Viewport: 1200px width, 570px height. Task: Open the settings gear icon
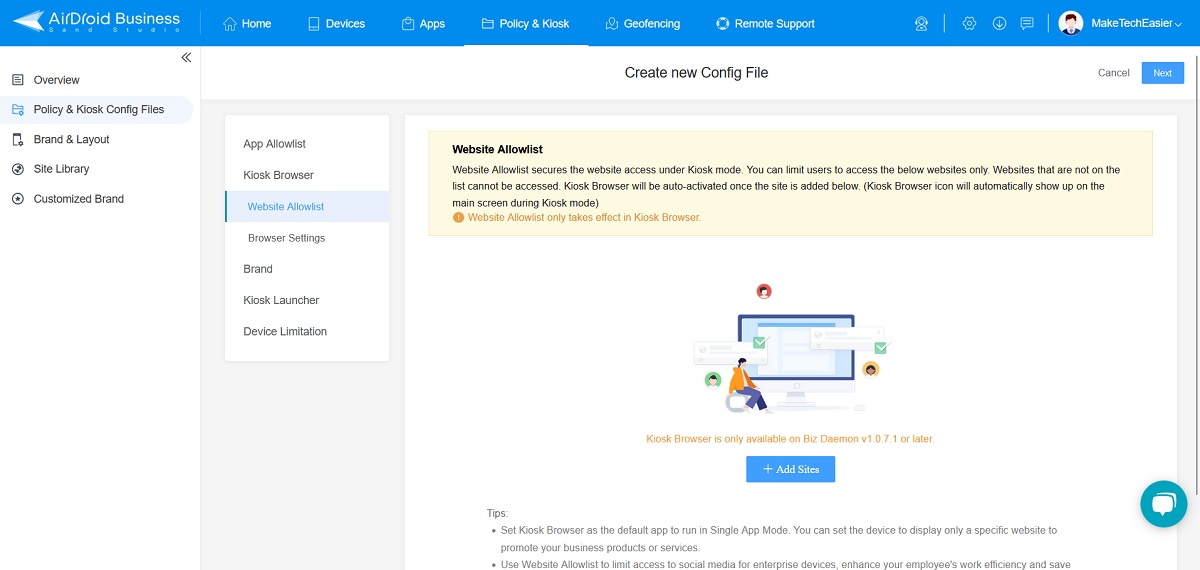tap(969, 23)
